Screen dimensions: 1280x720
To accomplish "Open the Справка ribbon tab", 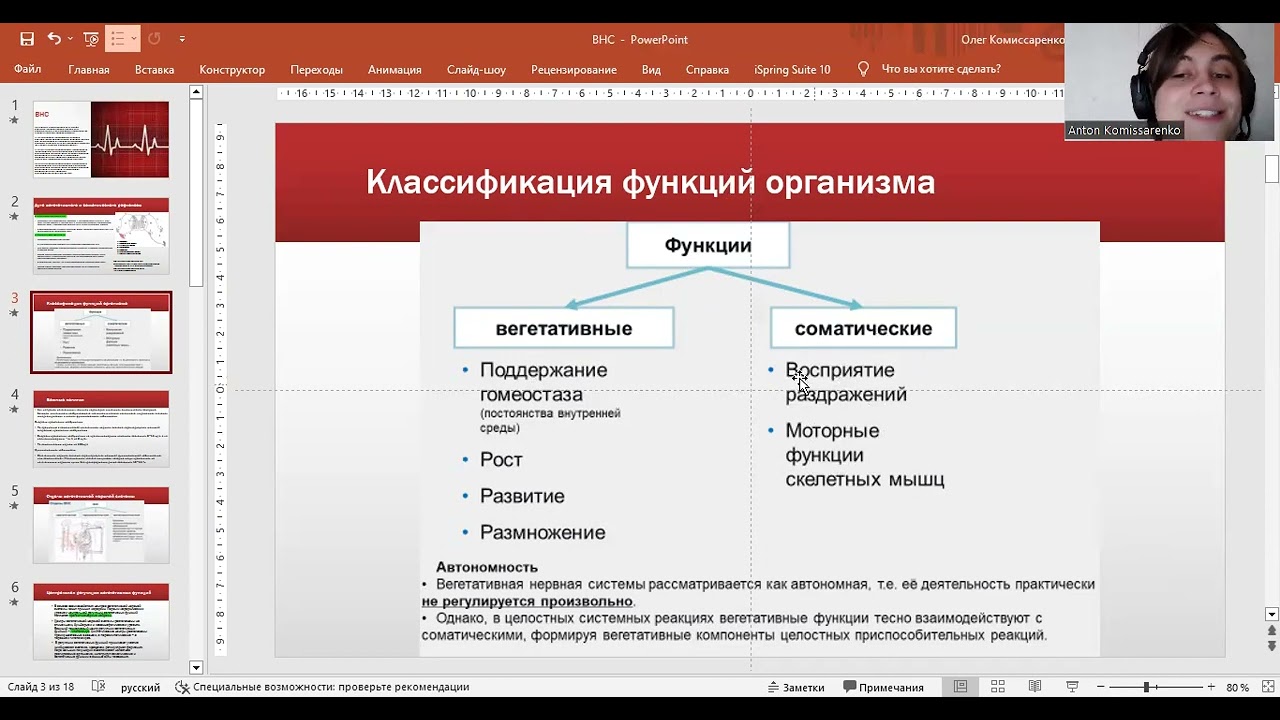I will point(707,70).
